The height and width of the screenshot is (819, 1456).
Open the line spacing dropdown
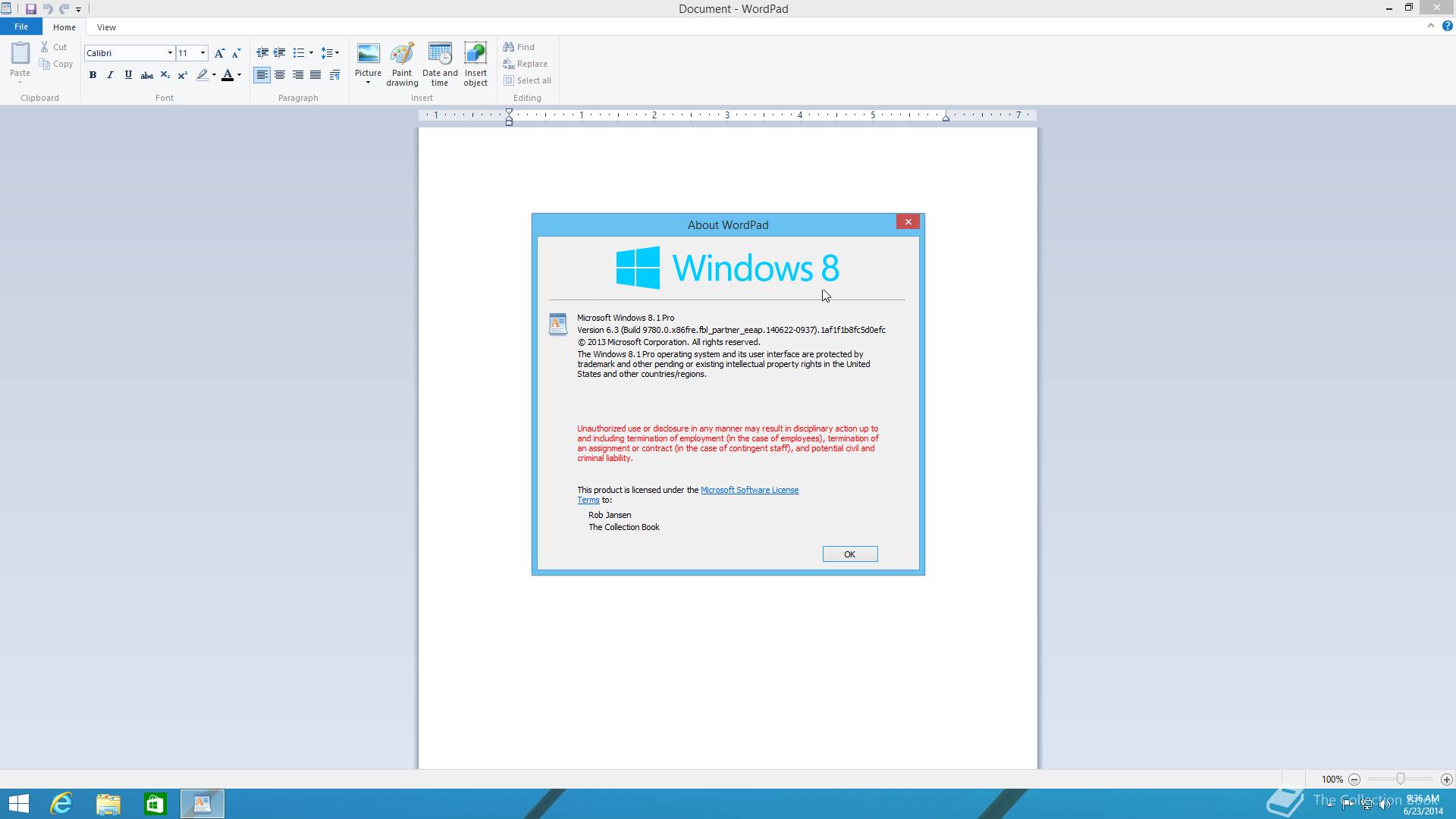(x=330, y=53)
